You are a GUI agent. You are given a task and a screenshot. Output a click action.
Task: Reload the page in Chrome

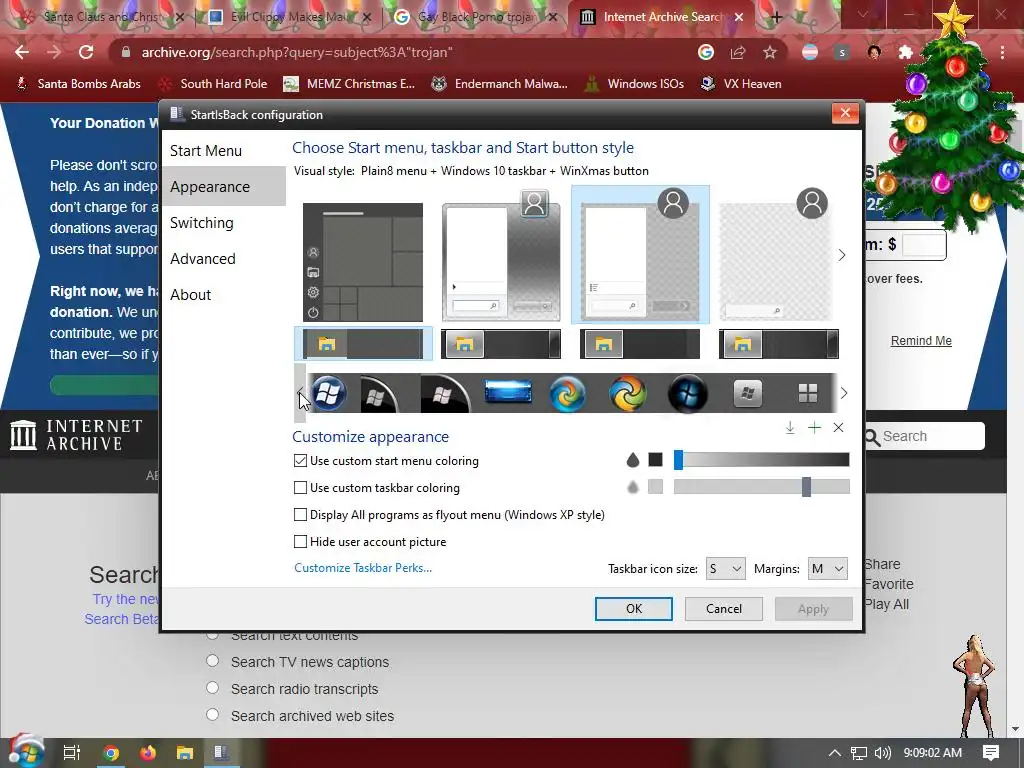[x=86, y=52]
